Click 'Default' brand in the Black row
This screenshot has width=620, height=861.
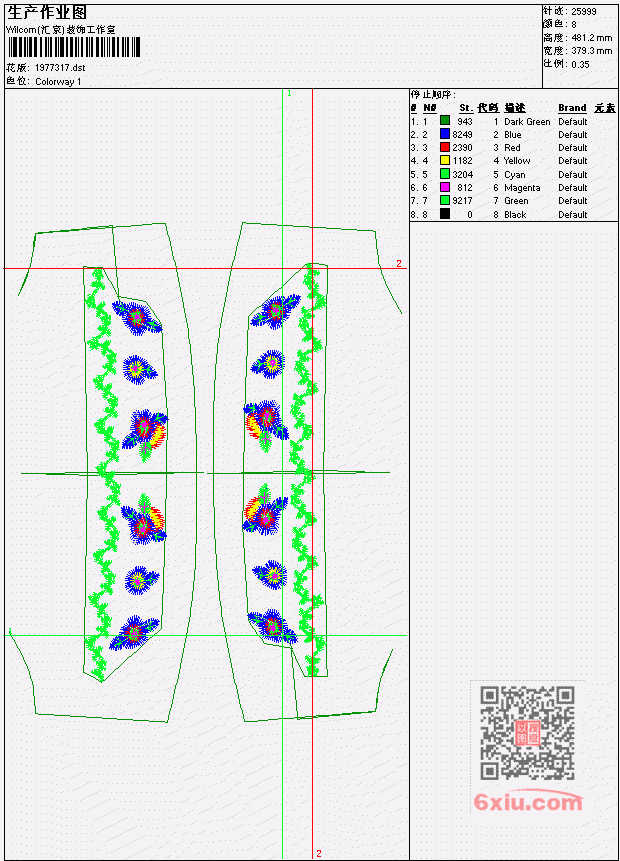[x=573, y=215]
